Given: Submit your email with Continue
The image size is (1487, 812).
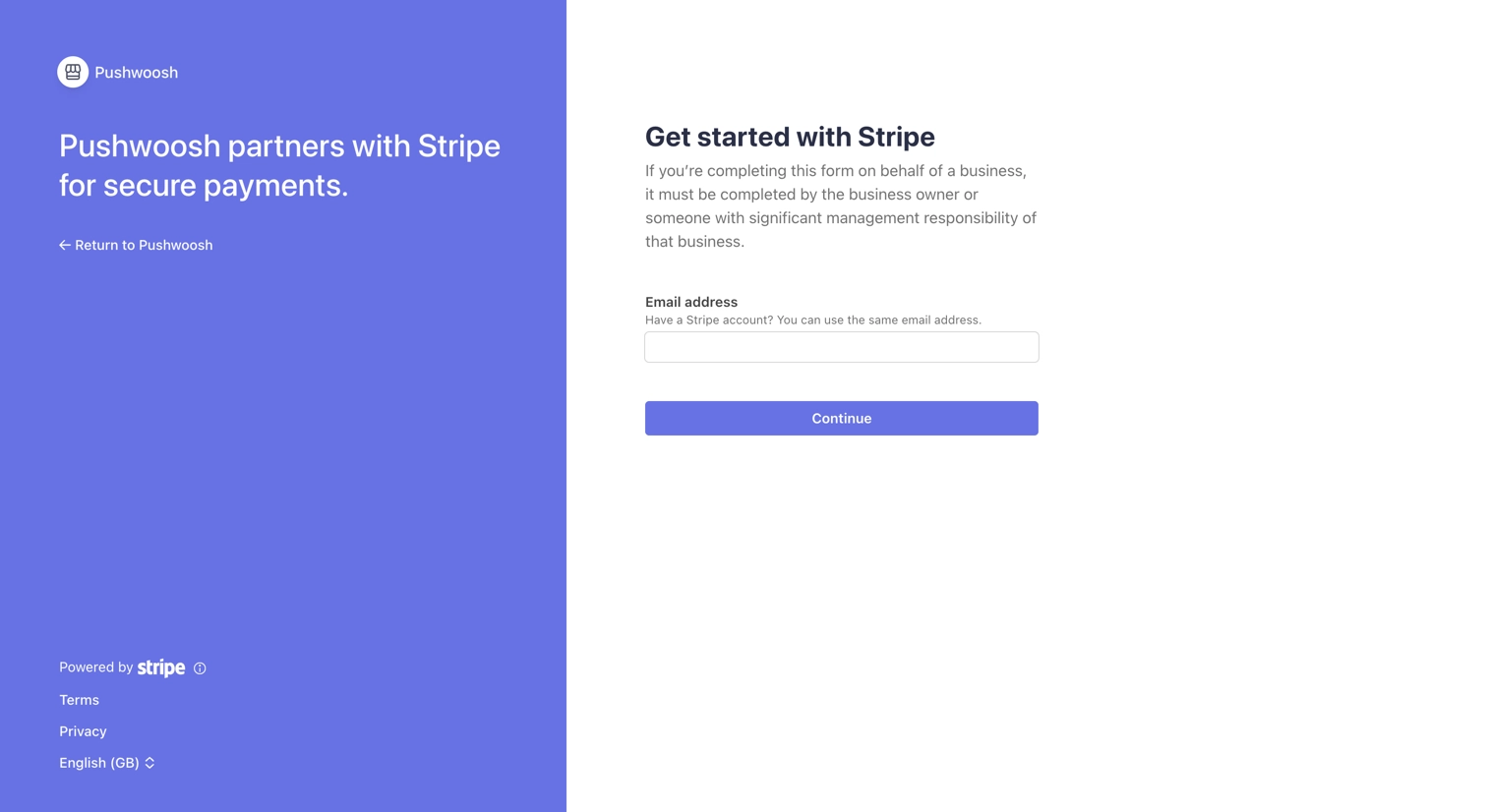Looking at the screenshot, I should (x=841, y=418).
